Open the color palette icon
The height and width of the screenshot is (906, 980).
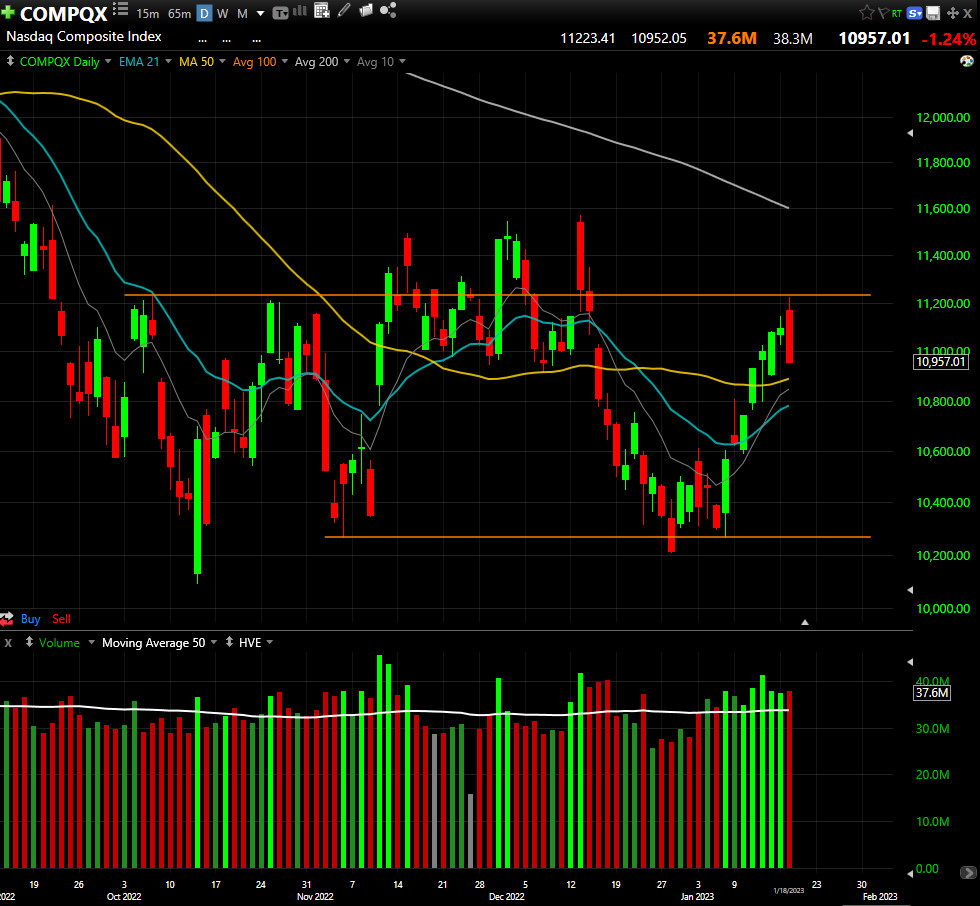coord(966,61)
